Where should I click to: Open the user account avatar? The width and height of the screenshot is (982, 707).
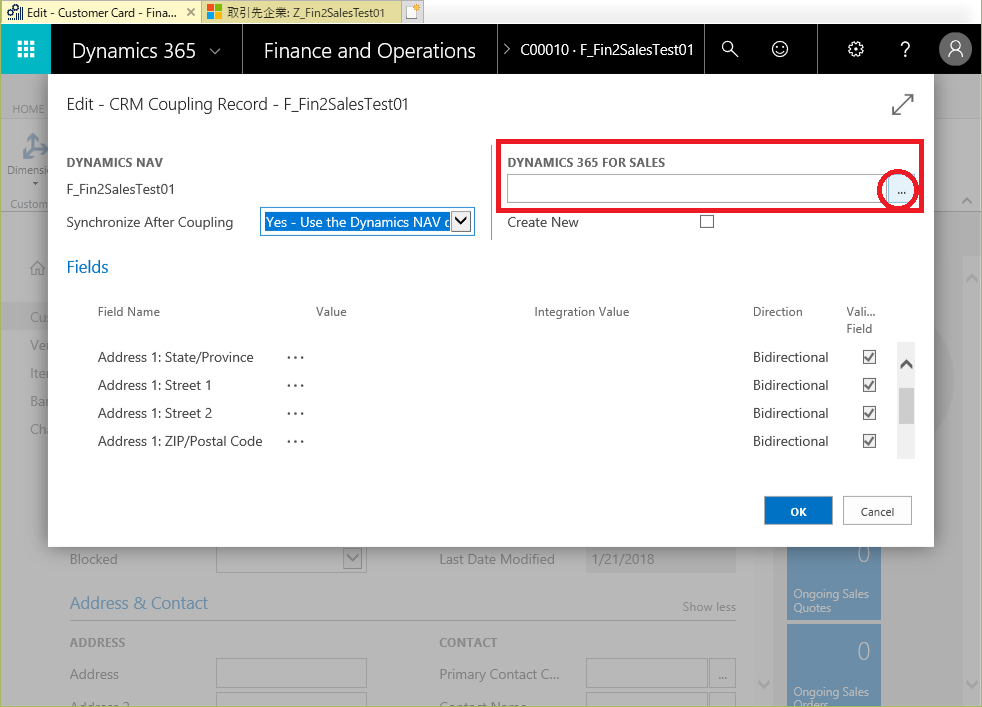[955, 49]
